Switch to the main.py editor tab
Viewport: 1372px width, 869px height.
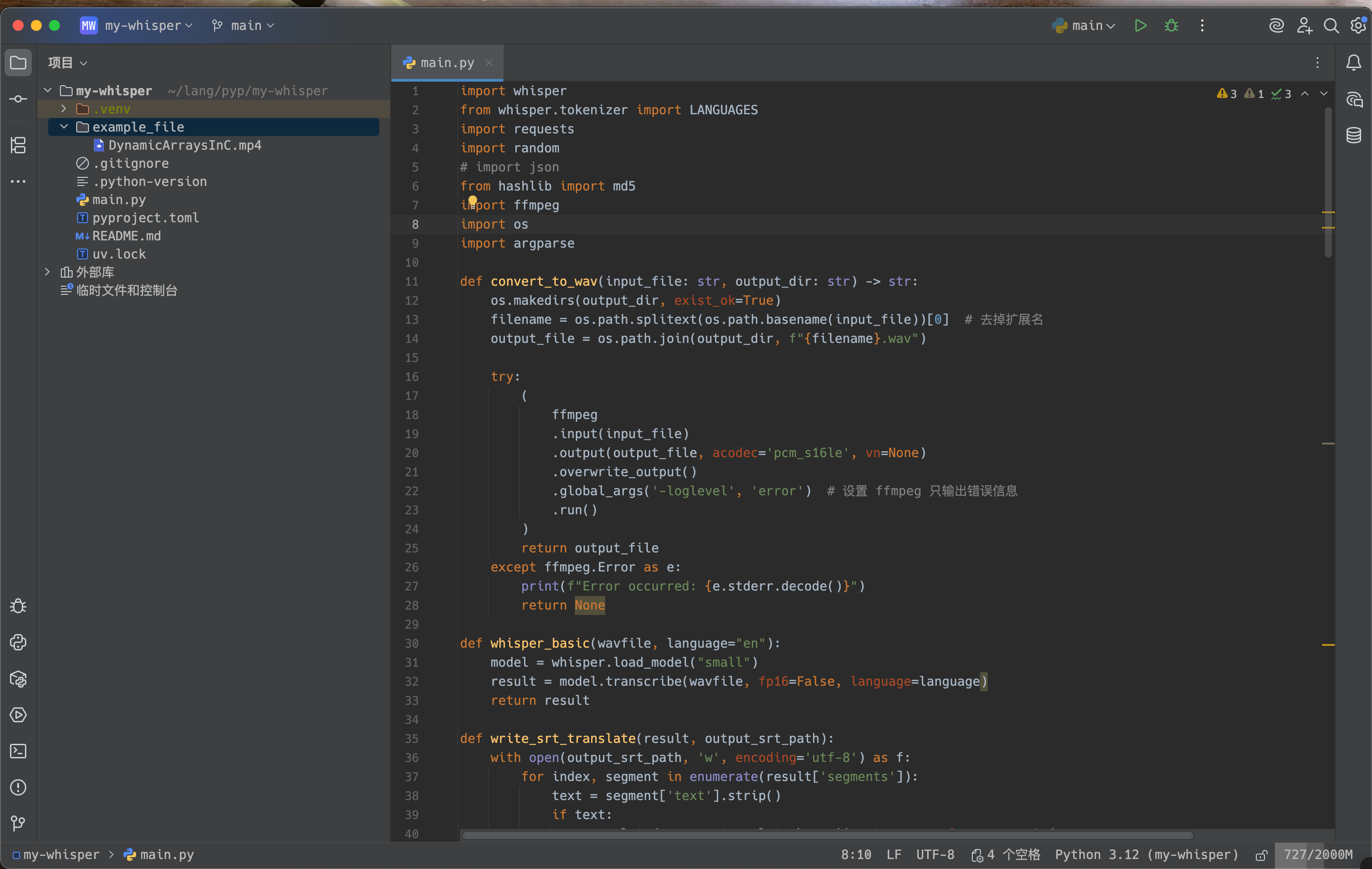(x=447, y=63)
